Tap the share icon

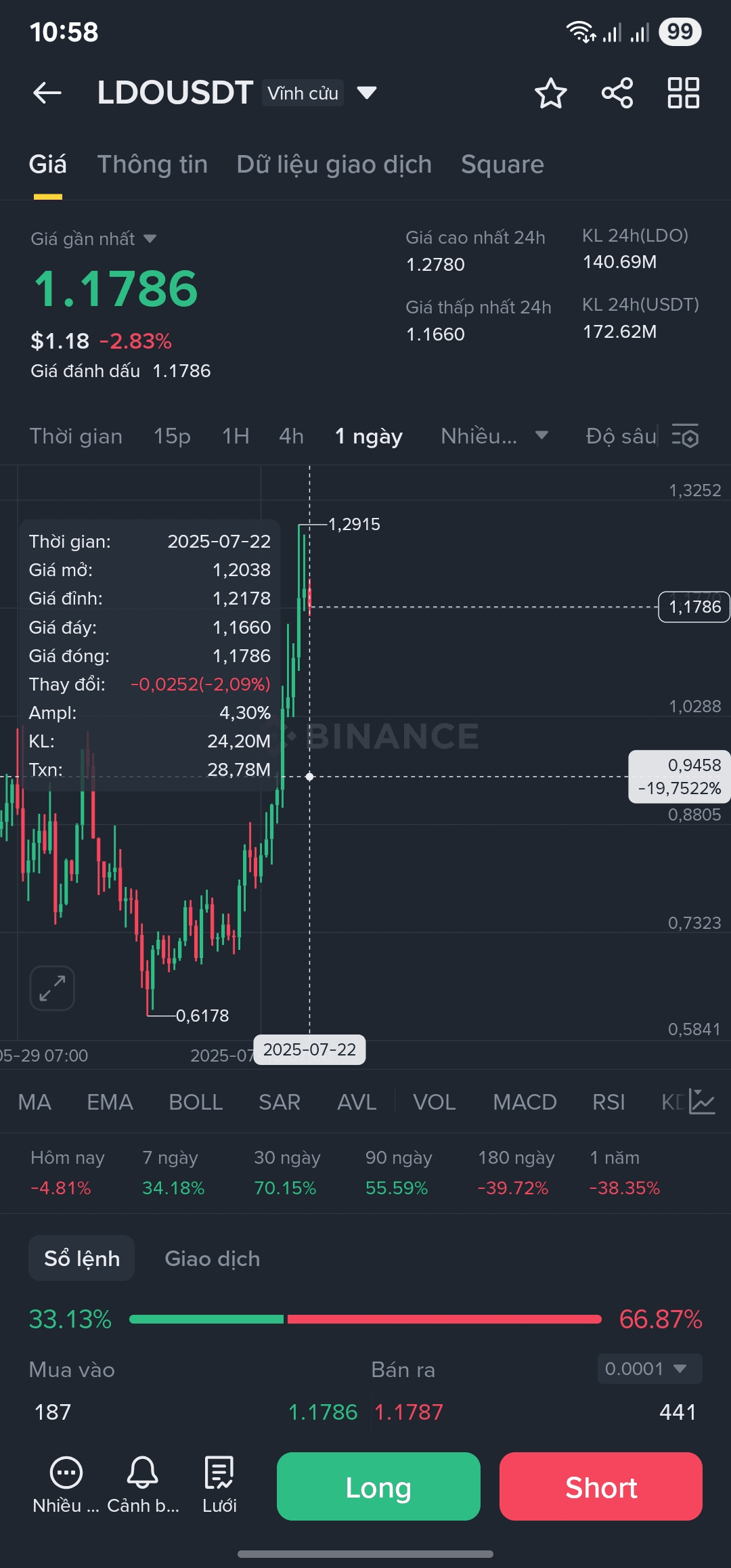click(617, 93)
